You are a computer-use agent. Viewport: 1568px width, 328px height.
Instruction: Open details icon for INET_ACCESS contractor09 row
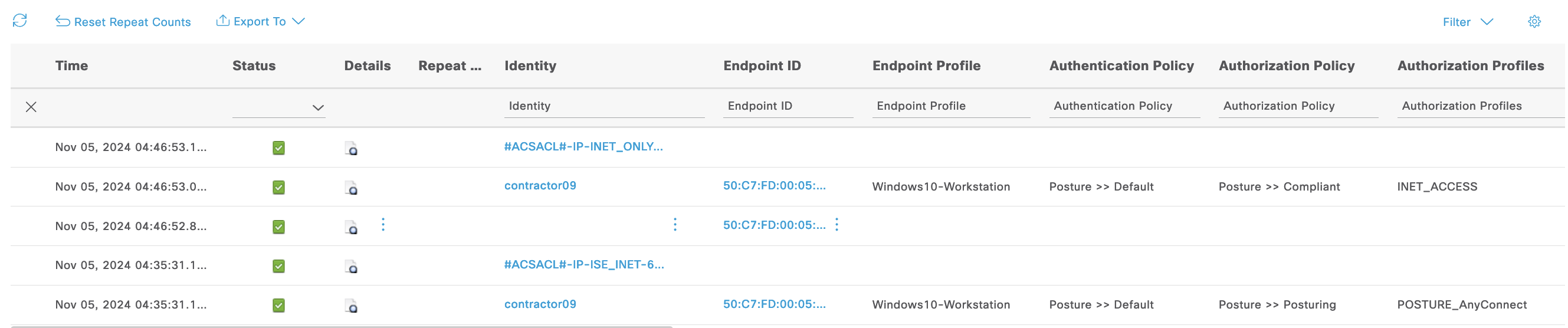[351, 188]
